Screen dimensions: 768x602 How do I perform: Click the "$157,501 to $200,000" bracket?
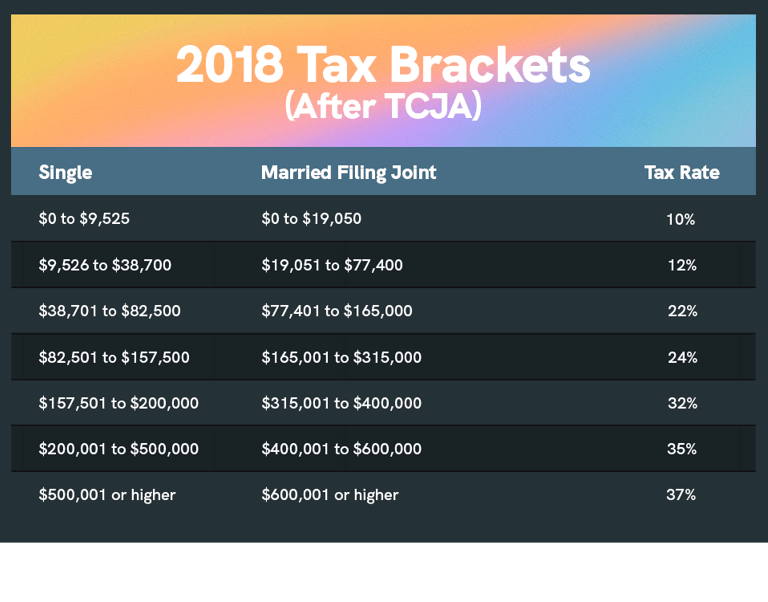(119, 403)
